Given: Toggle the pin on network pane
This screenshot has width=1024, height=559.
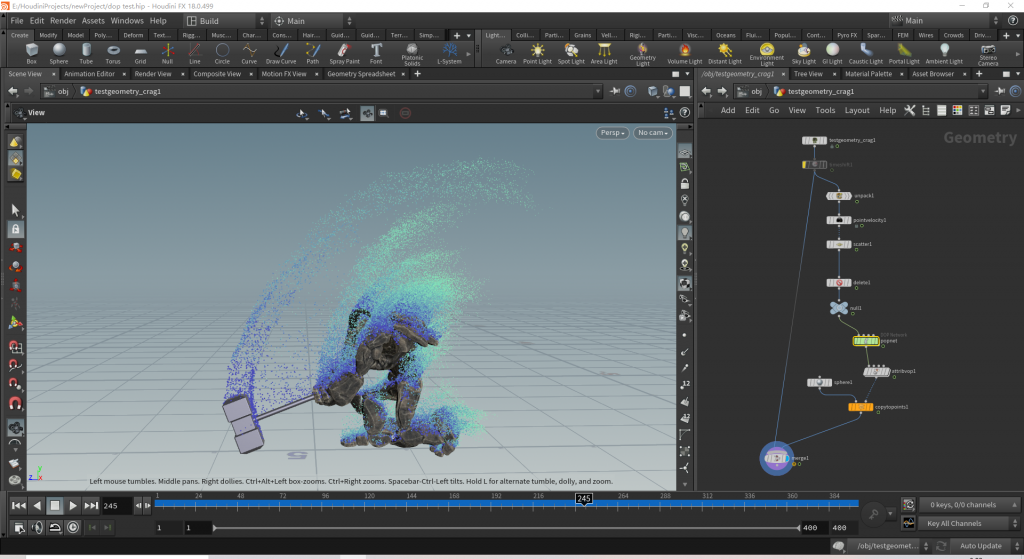Looking at the screenshot, I should point(1000,91).
